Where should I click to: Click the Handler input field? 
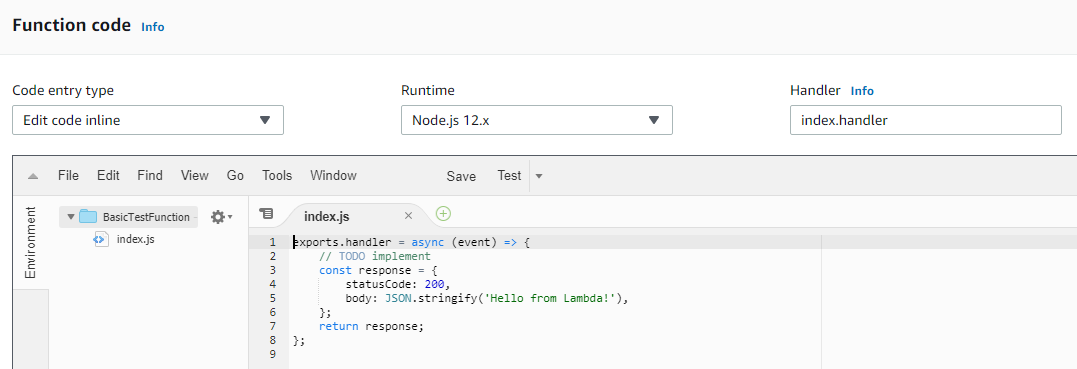coord(926,120)
